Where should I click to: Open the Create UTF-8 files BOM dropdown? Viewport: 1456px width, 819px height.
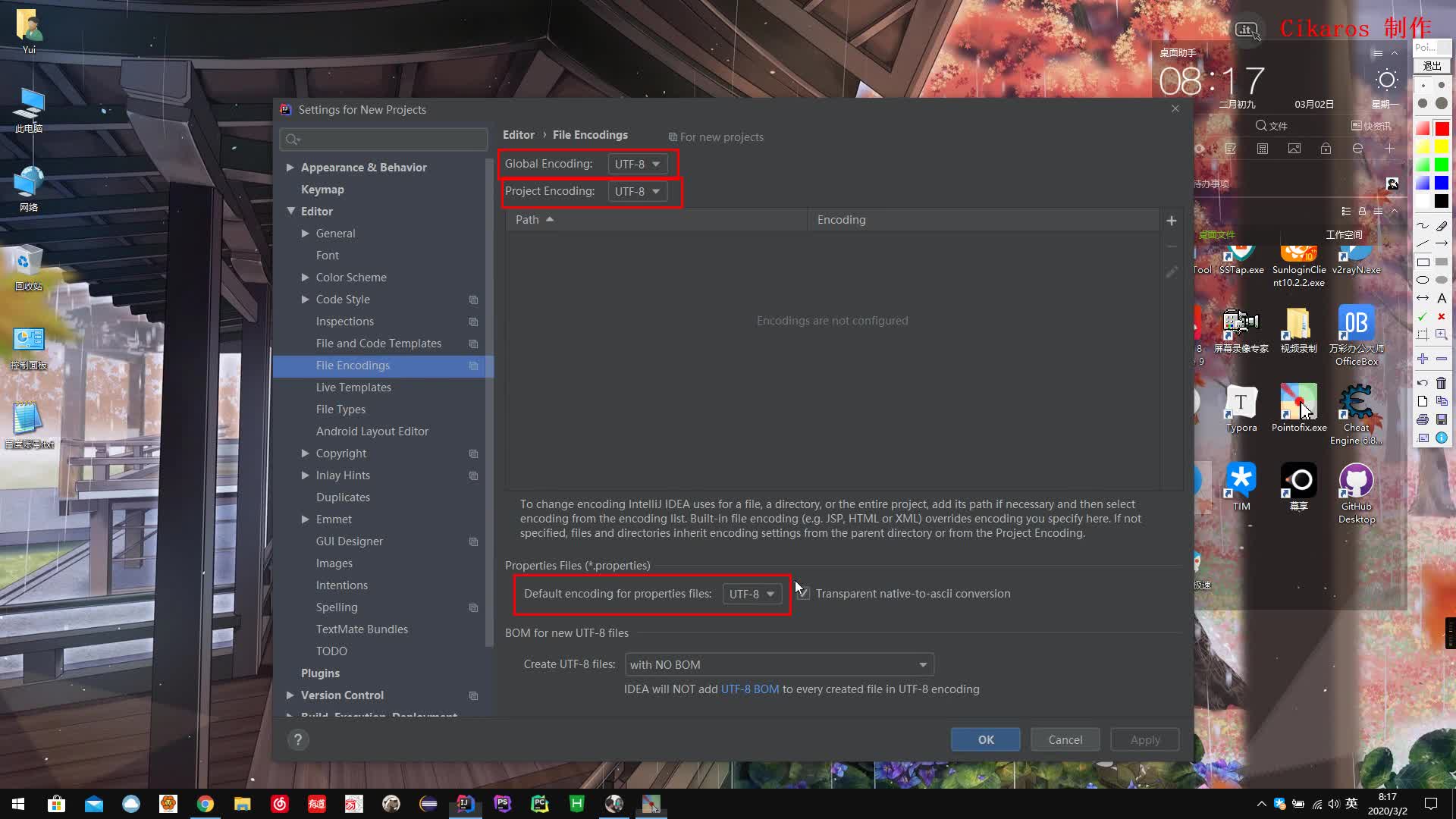(x=779, y=665)
